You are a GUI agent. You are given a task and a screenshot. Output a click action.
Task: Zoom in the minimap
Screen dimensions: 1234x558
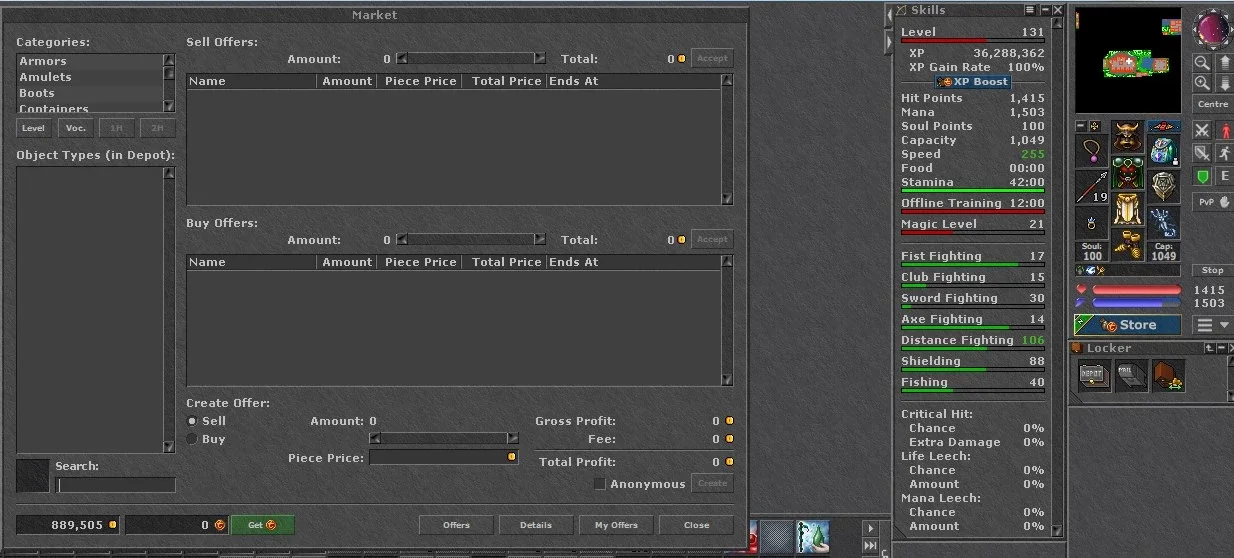(1203, 83)
